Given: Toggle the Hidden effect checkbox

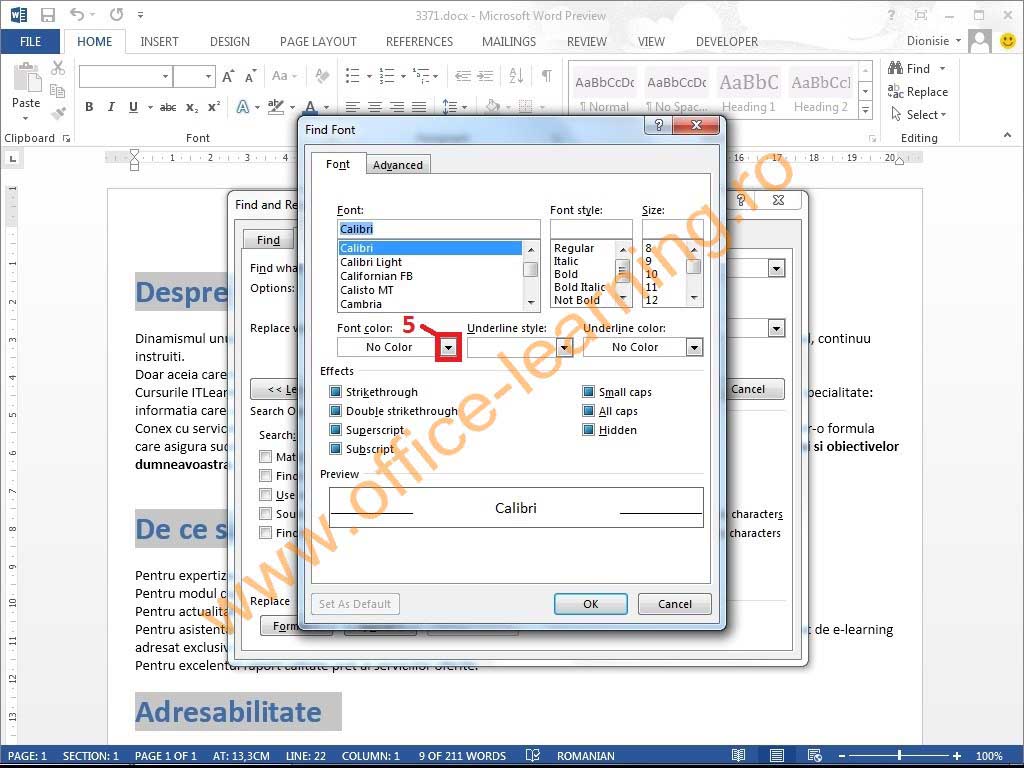Looking at the screenshot, I should tap(588, 430).
